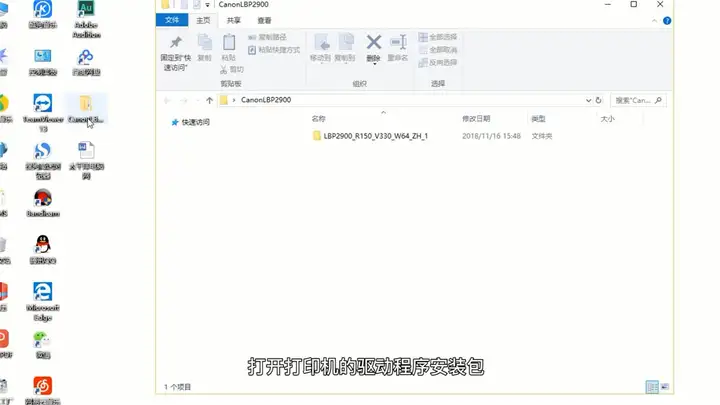Select the QQ penguin desktop icon
The height and width of the screenshot is (405, 720).
43,250
